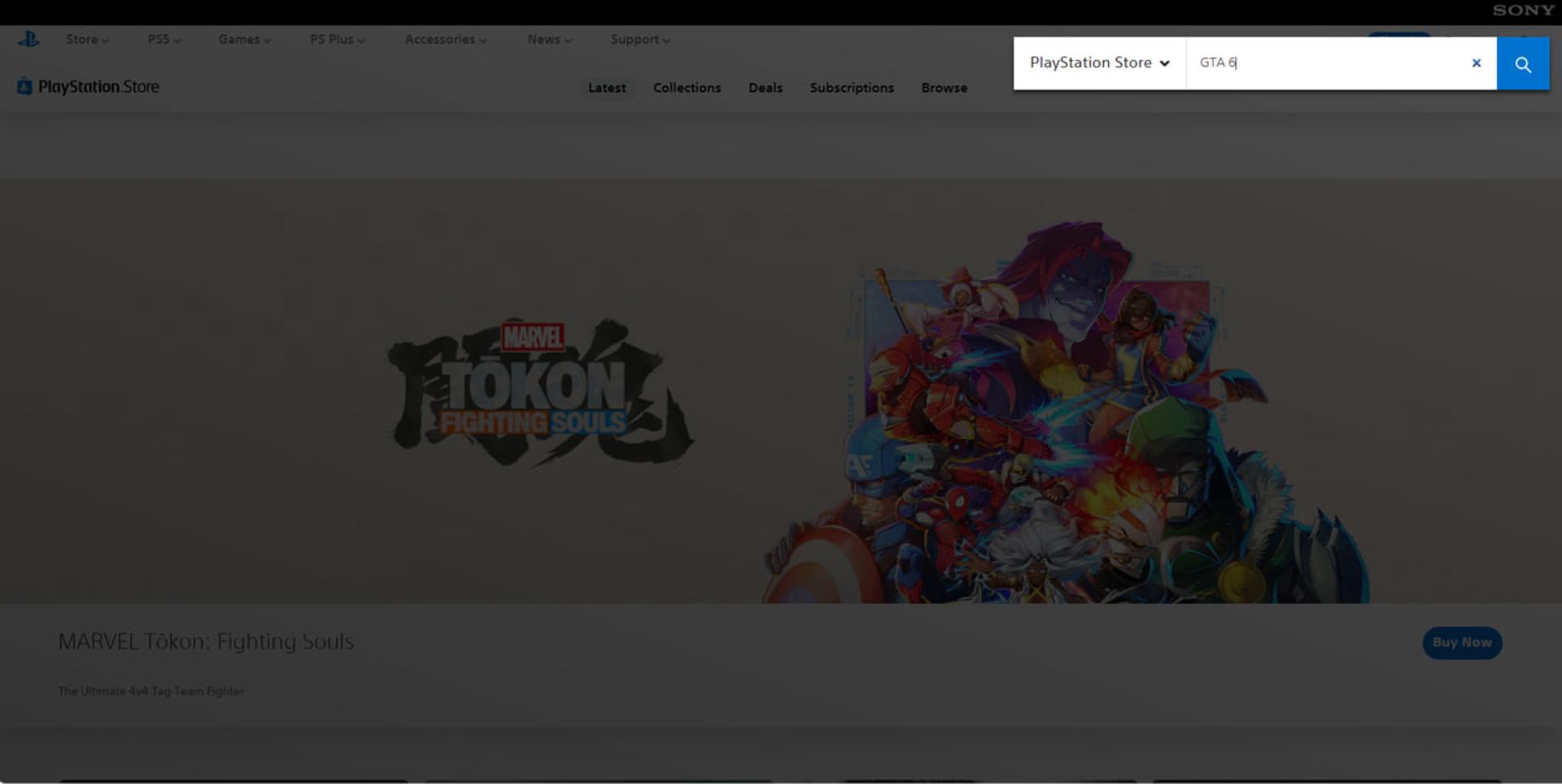Image resolution: width=1562 pixels, height=784 pixels.
Task: Clear the search field with the X
Action: tap(1477, 63)
